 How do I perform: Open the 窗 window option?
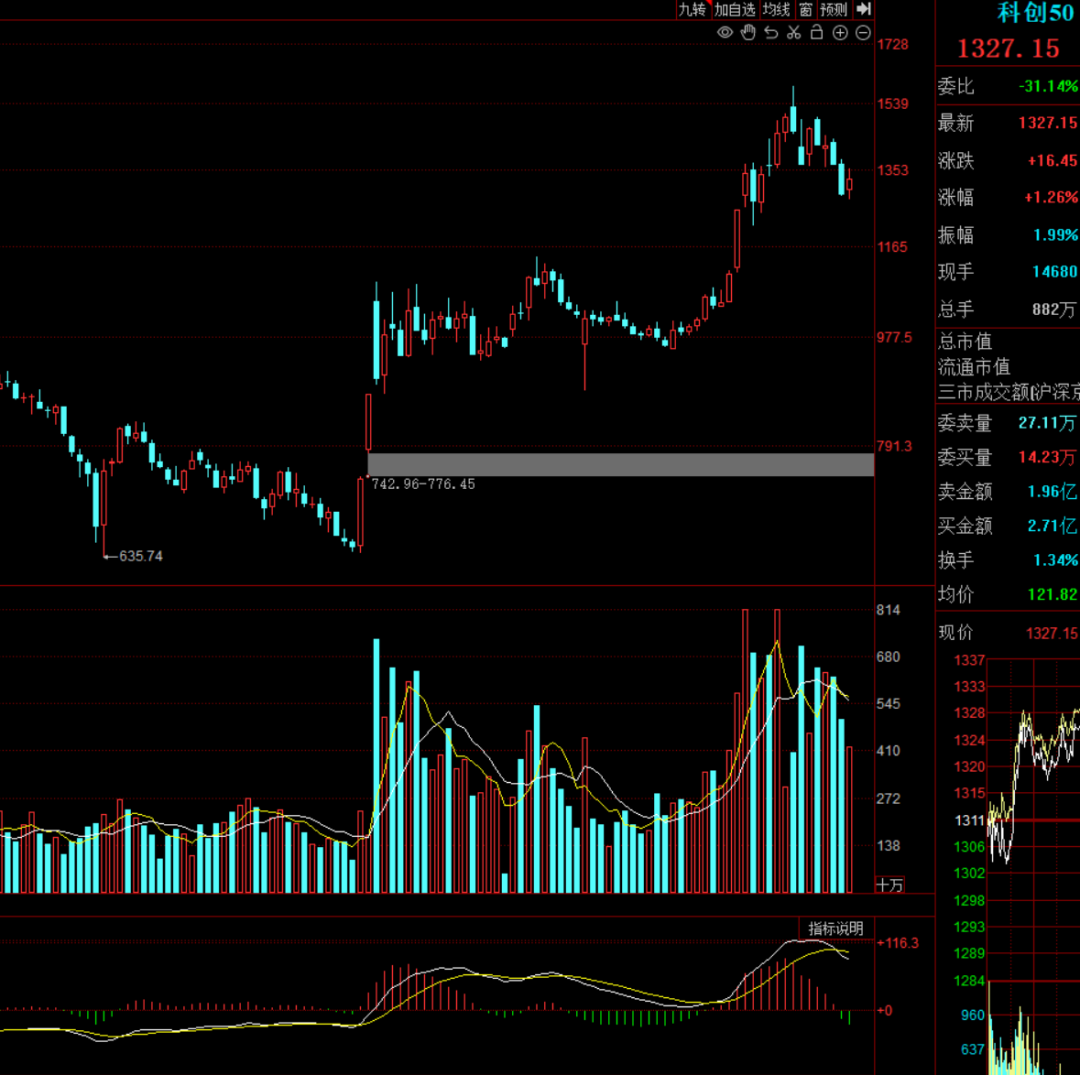(x=805, y=10)
